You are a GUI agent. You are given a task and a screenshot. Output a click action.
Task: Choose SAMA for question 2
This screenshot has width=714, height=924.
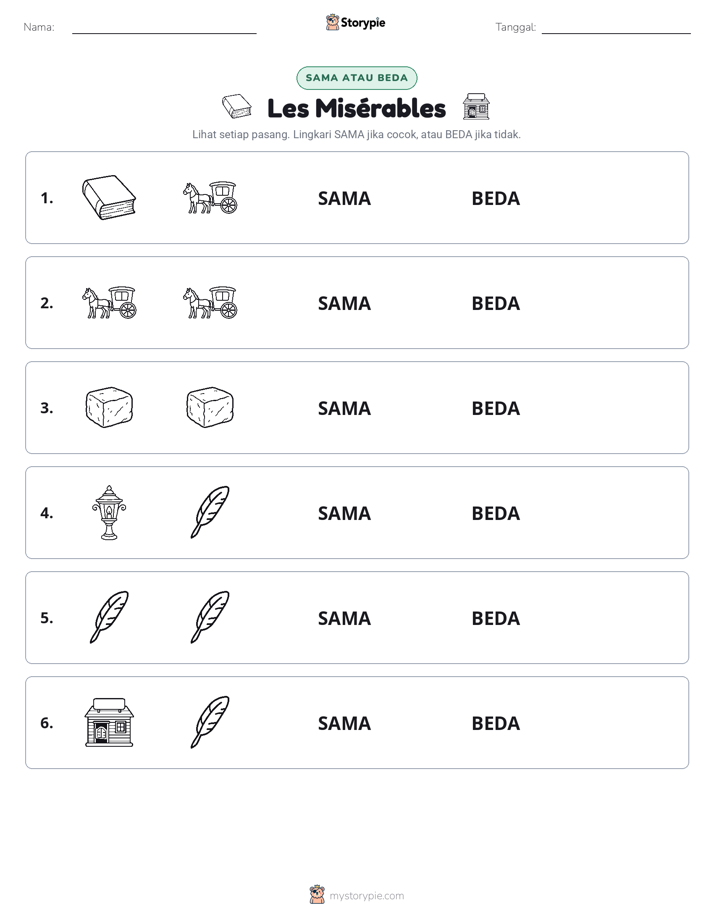pos(344,303)
